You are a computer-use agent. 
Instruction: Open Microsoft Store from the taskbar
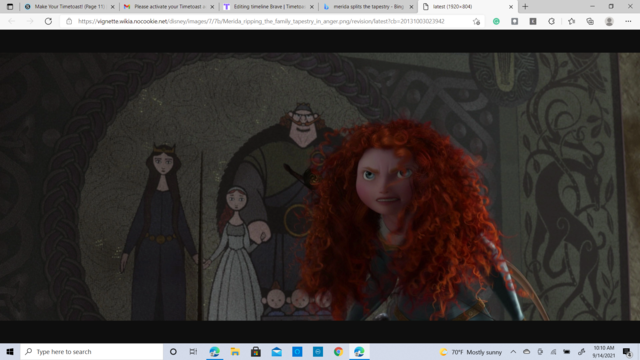coord(256,351)
